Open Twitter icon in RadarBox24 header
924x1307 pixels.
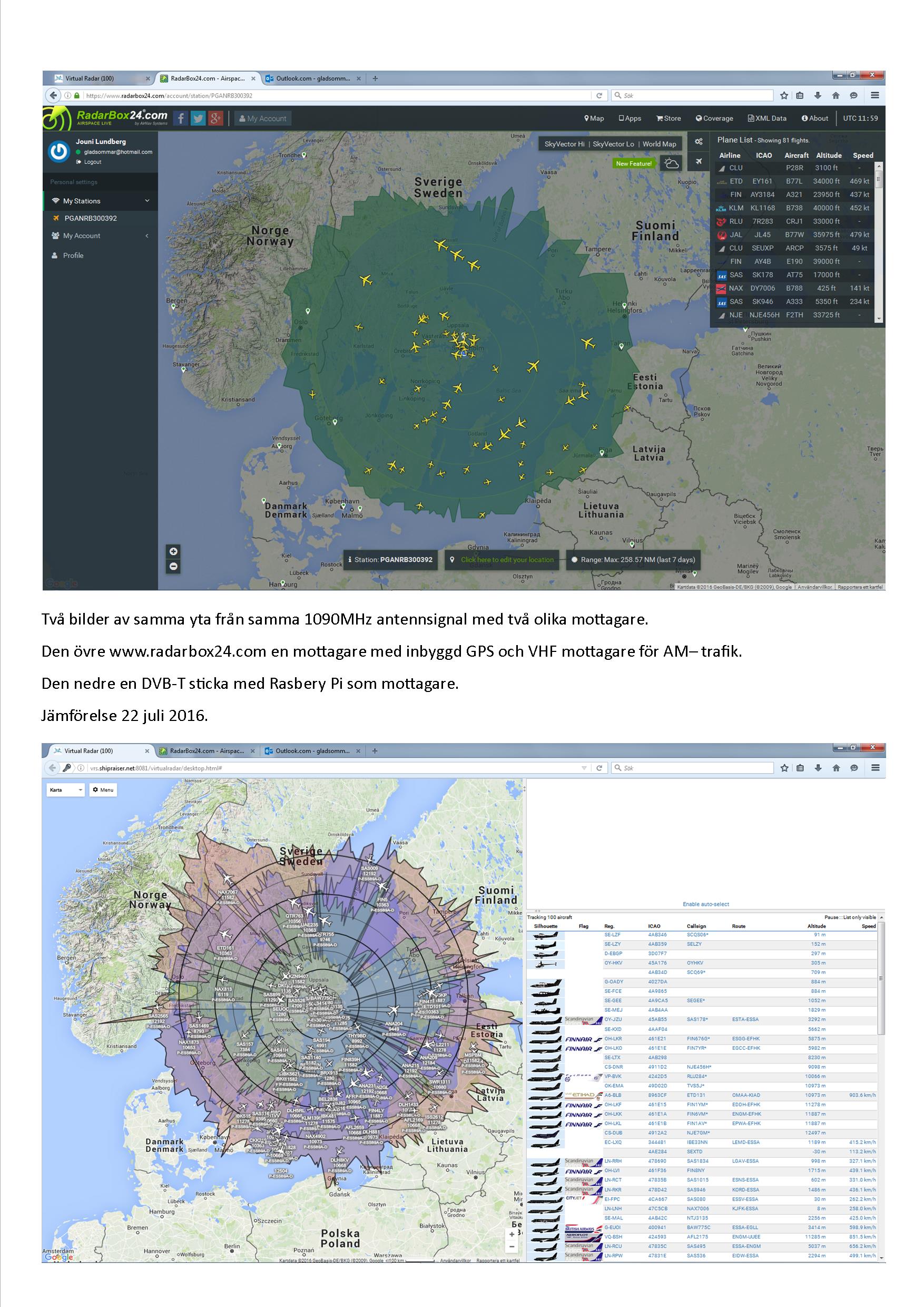pyautogui.click(x=198, y=119)
